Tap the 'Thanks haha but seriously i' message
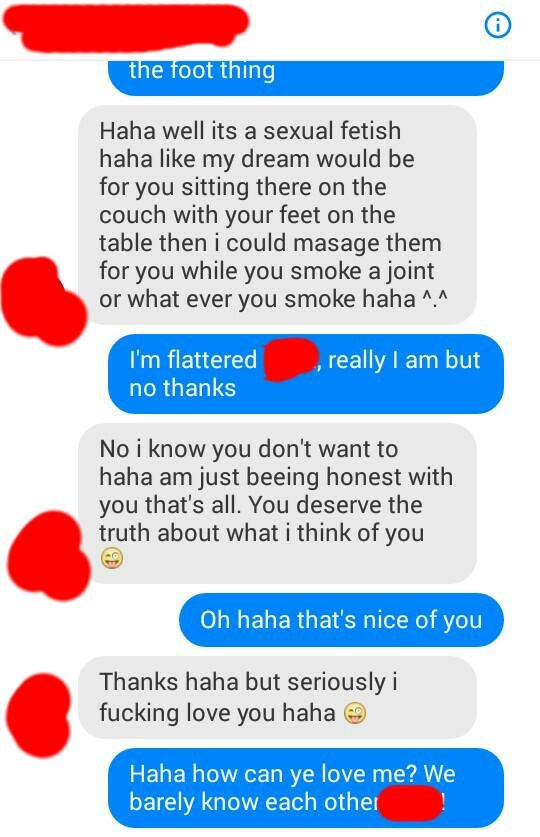The image size is (540, 837). 277,697
